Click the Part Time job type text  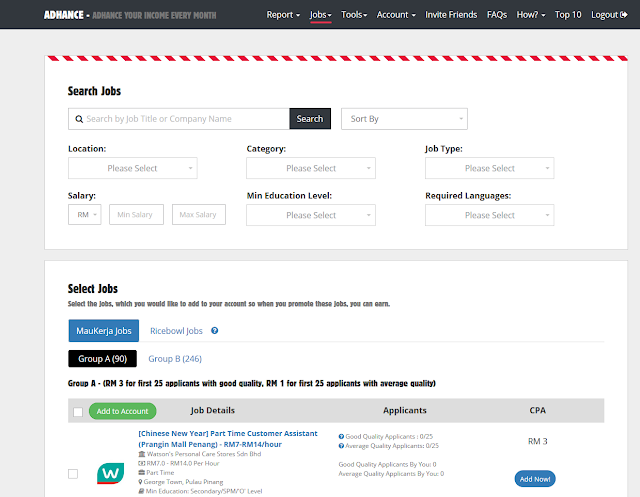point(160,473)
